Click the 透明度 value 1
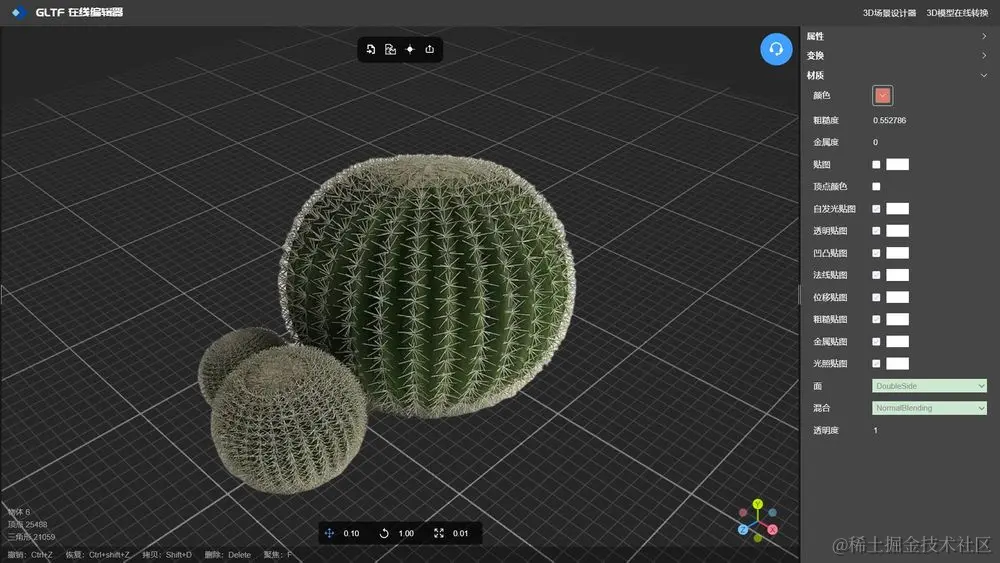This screenshot has height=563, width=1000. pos(876,430)
